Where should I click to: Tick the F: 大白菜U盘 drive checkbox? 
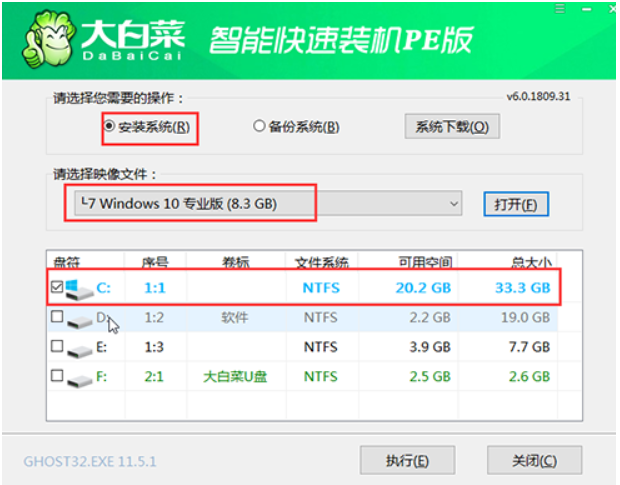pos(57,377)
